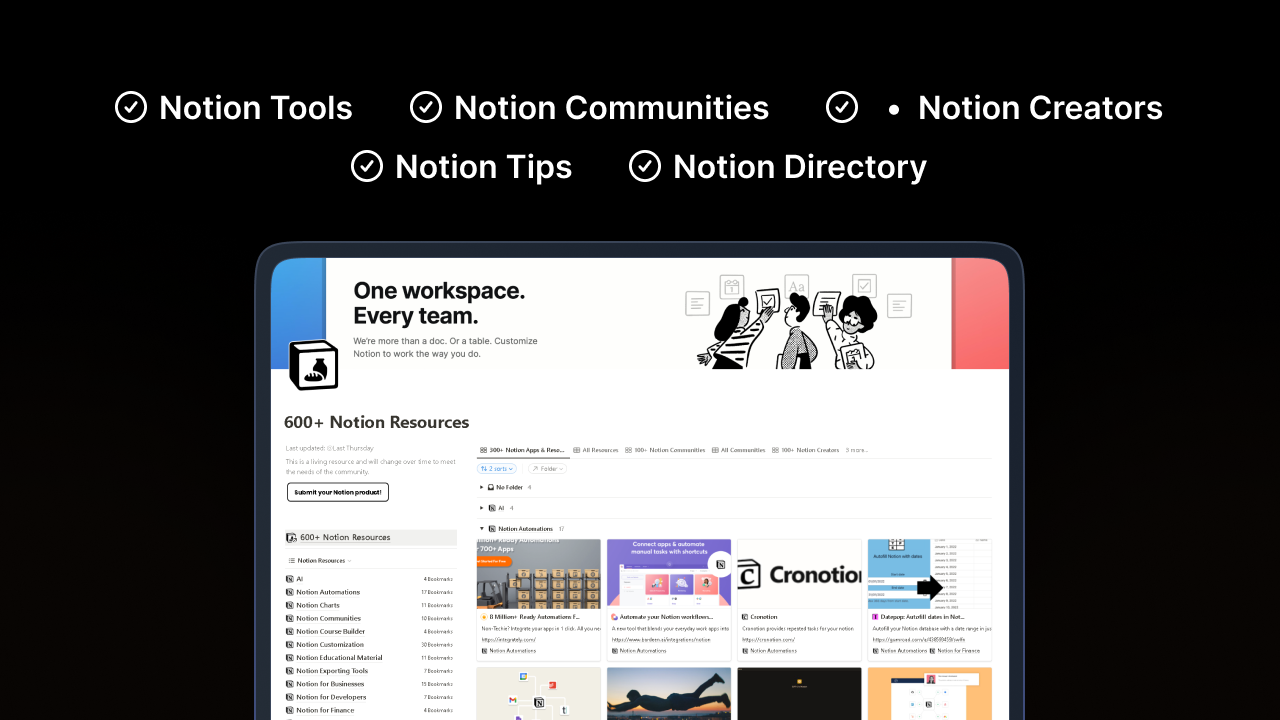Collapse the Notion Automations group
1280x720 pixels.
point(481,528)
